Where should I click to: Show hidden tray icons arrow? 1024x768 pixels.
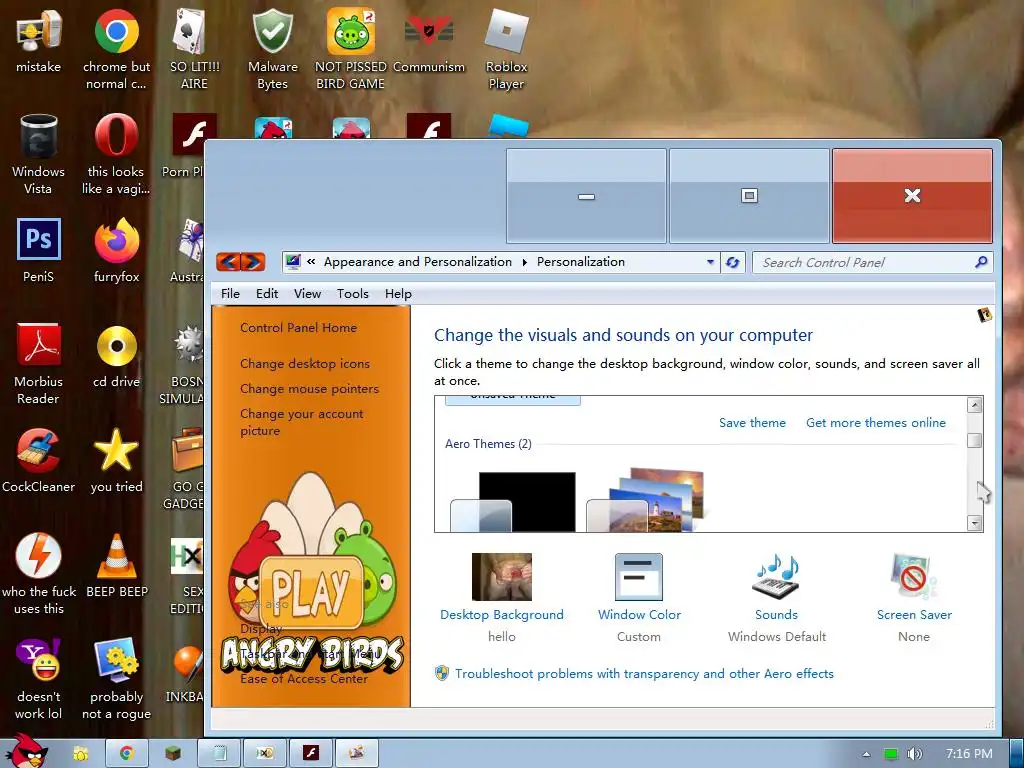tap(866, 754)
